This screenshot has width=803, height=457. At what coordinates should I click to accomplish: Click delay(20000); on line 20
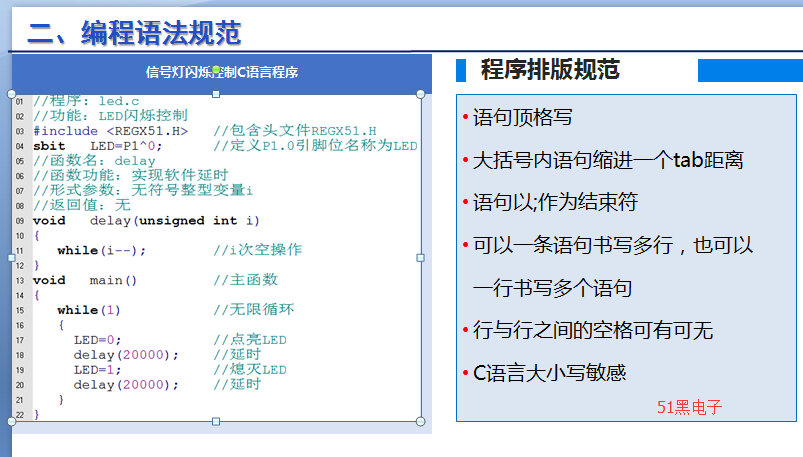pos(126,385)
